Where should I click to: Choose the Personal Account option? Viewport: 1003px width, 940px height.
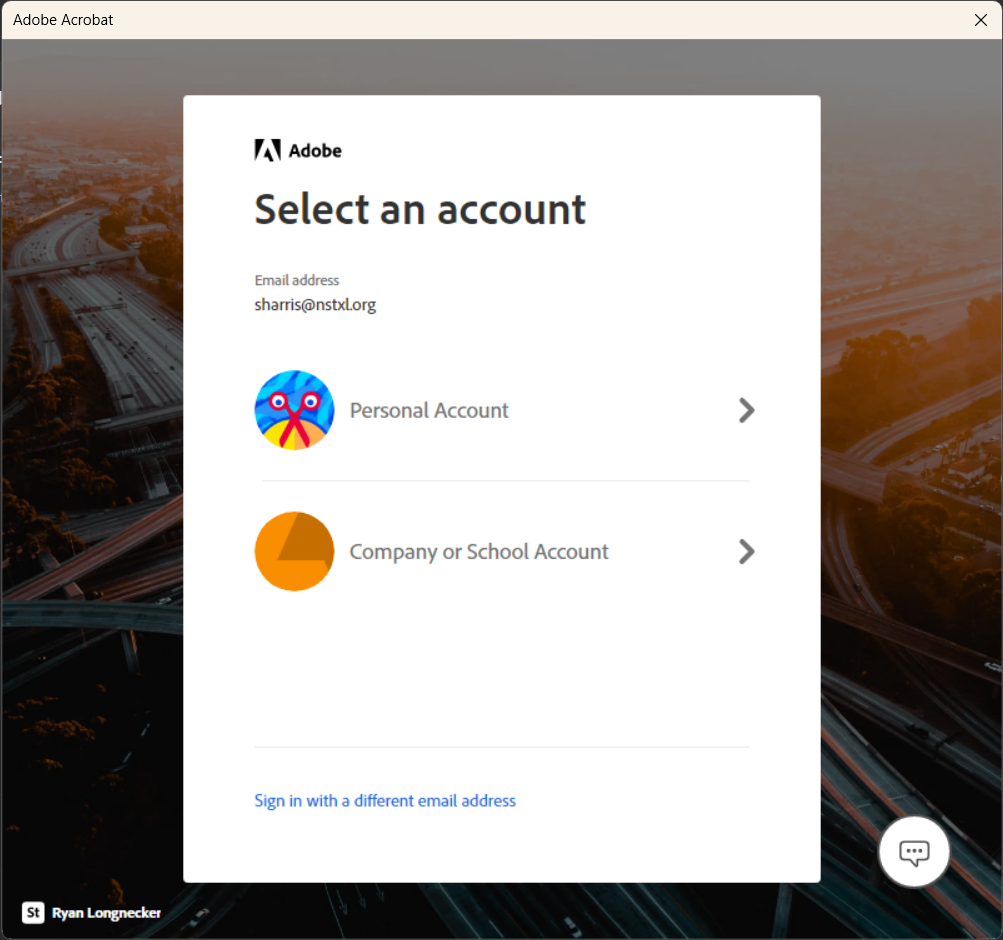[x=505, y=410]
